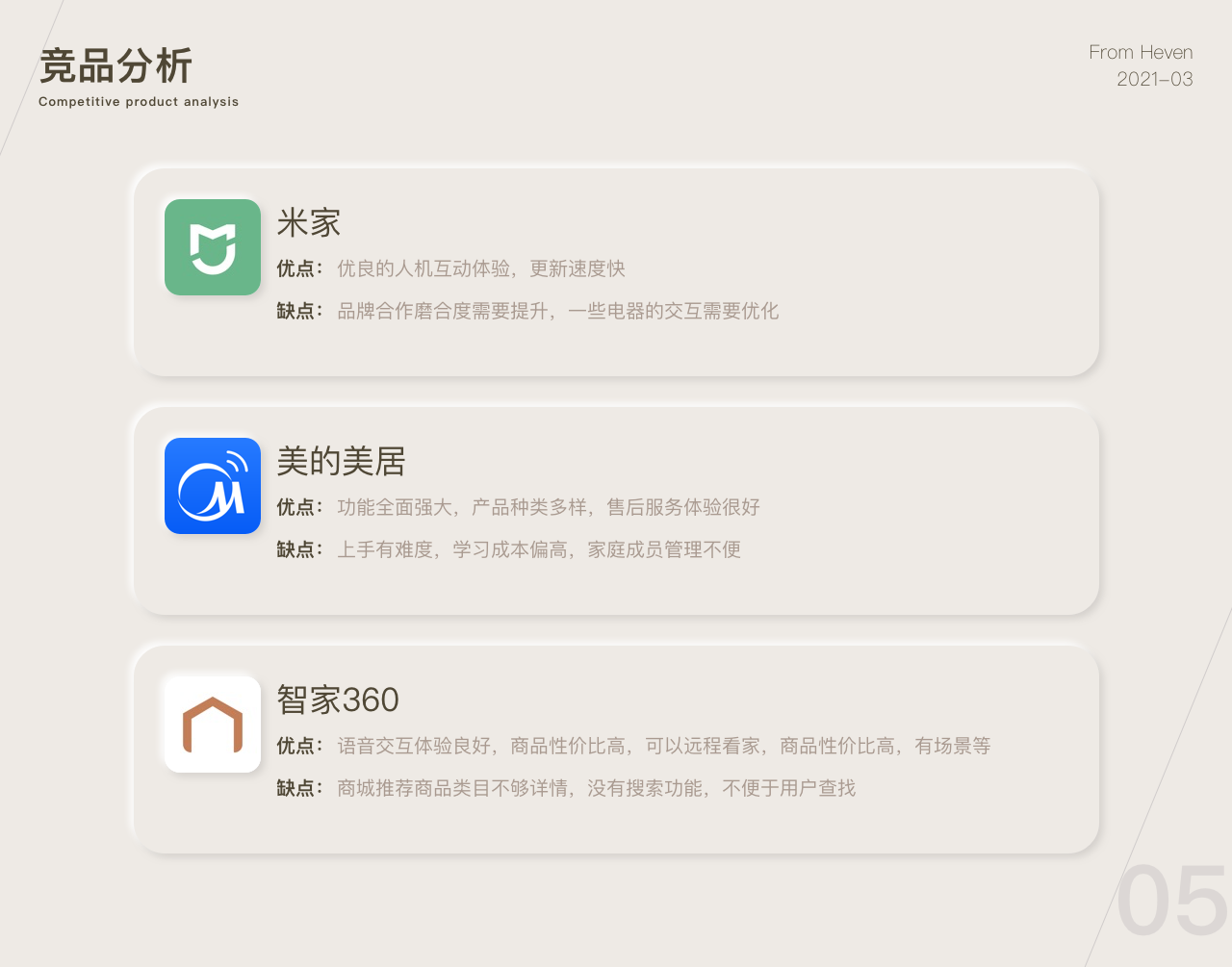
Task: Click 美的美居 advantage text 功能全面强大
Action: (x=395, y=507)
